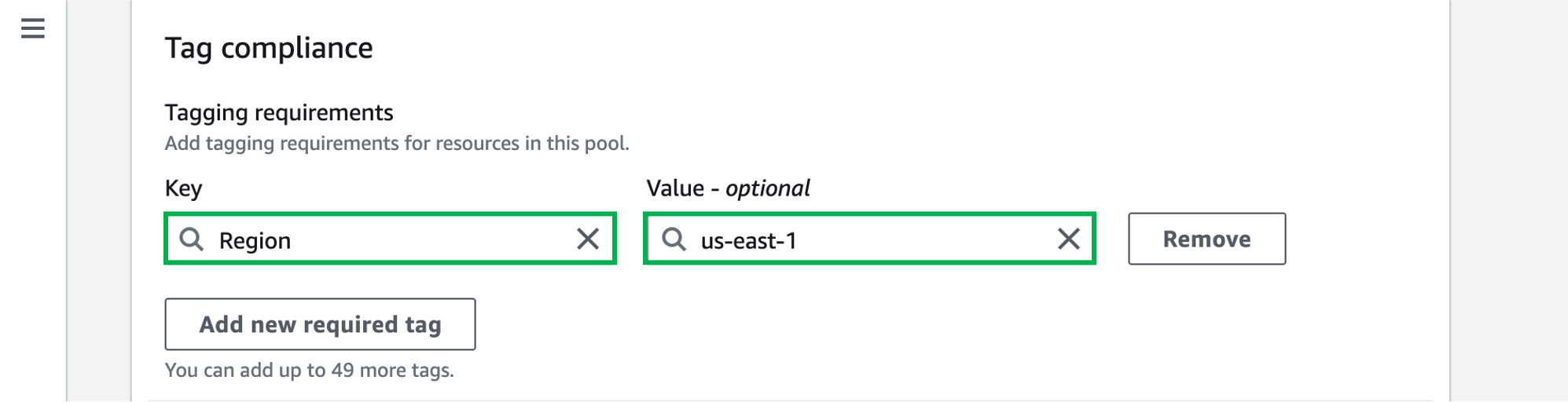Click the search icon in Key field
The image size is (1568, 402).
click(x=192, y=239)
